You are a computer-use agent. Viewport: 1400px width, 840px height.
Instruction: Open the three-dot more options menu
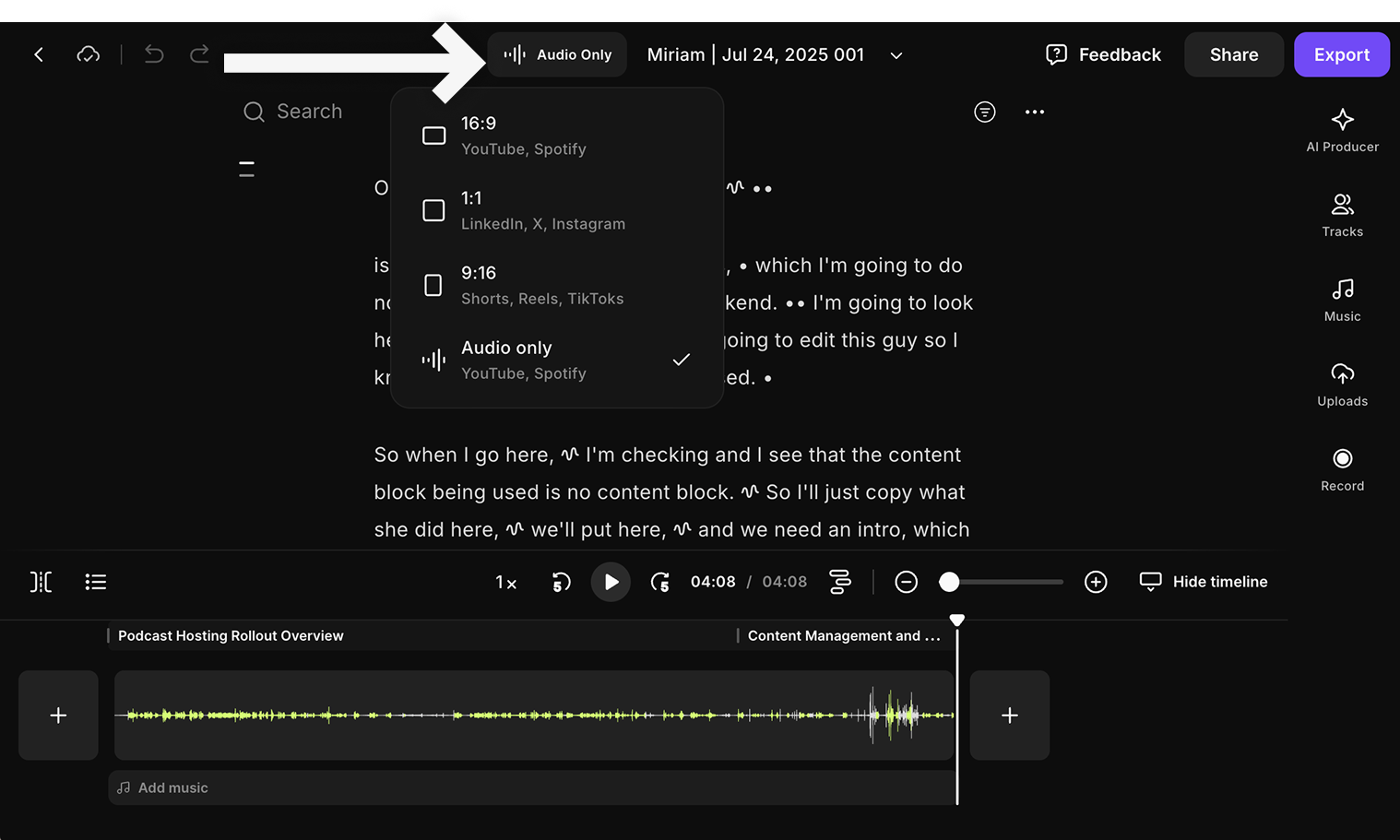click(1035, 112)
